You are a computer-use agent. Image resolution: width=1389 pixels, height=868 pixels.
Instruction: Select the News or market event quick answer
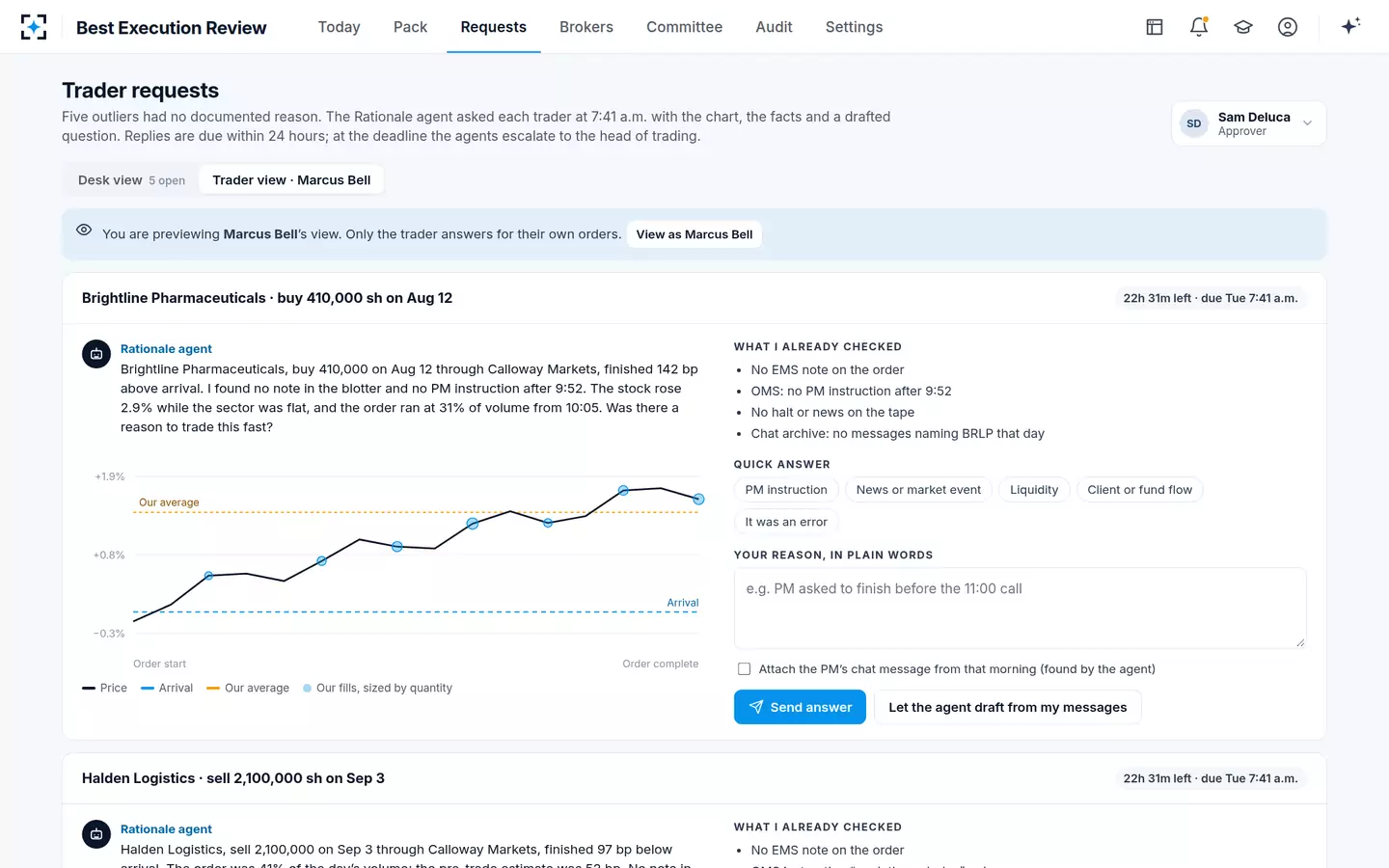click(918, 490)
